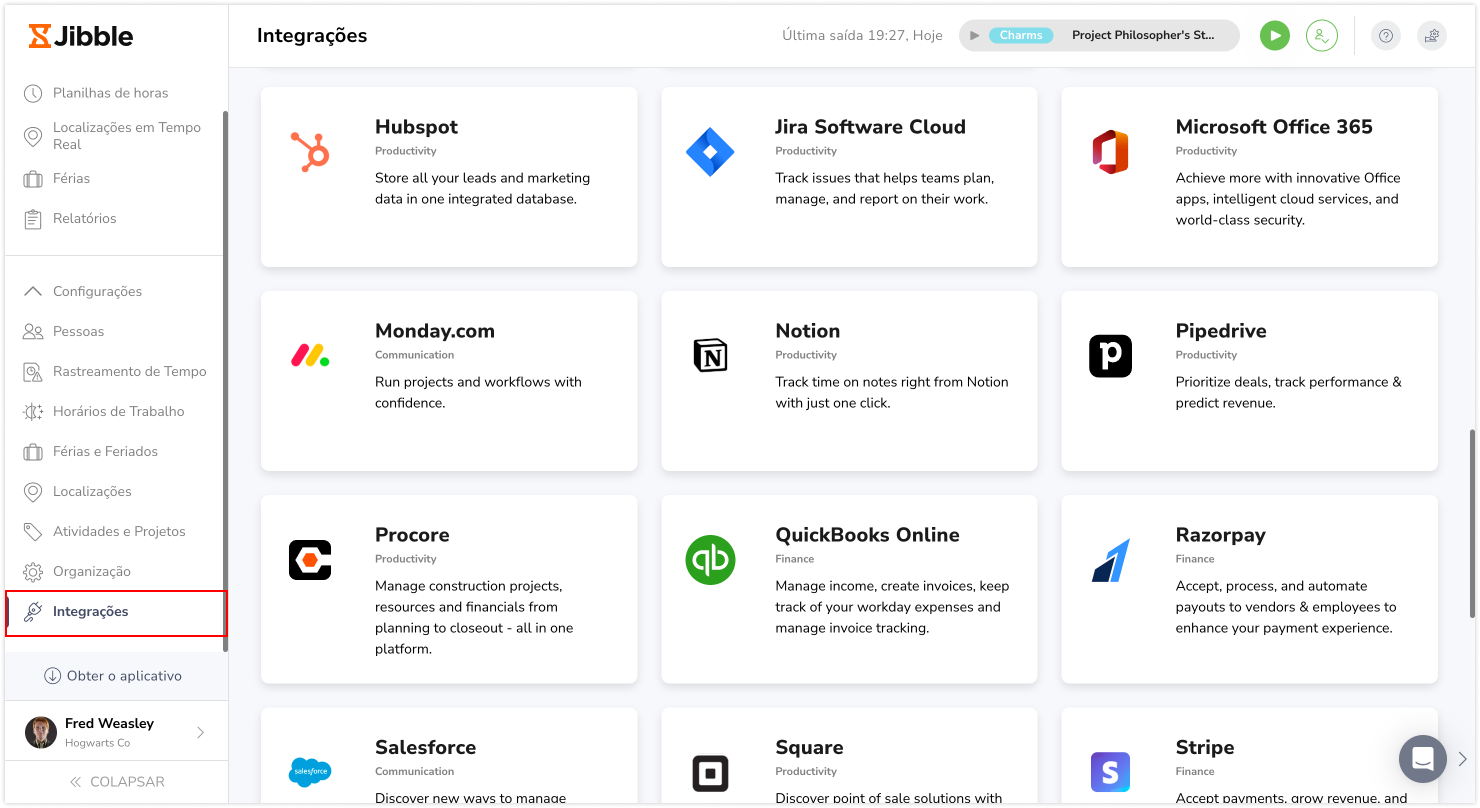Click the Organização gear icon
The height and width of the screenshot is (808, 1480).
click(33, 571)
